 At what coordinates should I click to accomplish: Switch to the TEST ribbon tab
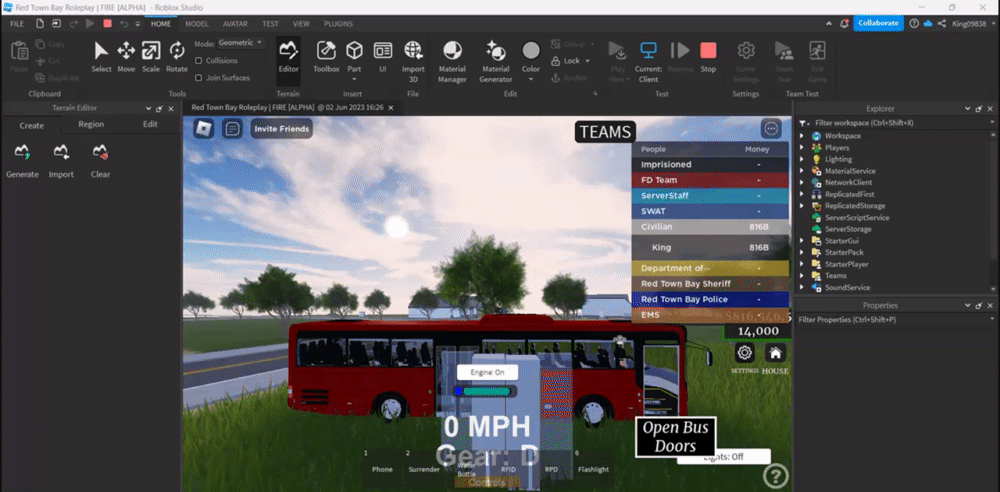click(x=270, y=24)
